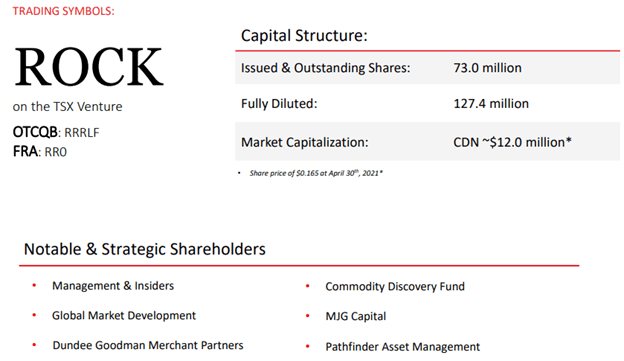Select the large ROCK ticker symbol

[89, 67]
